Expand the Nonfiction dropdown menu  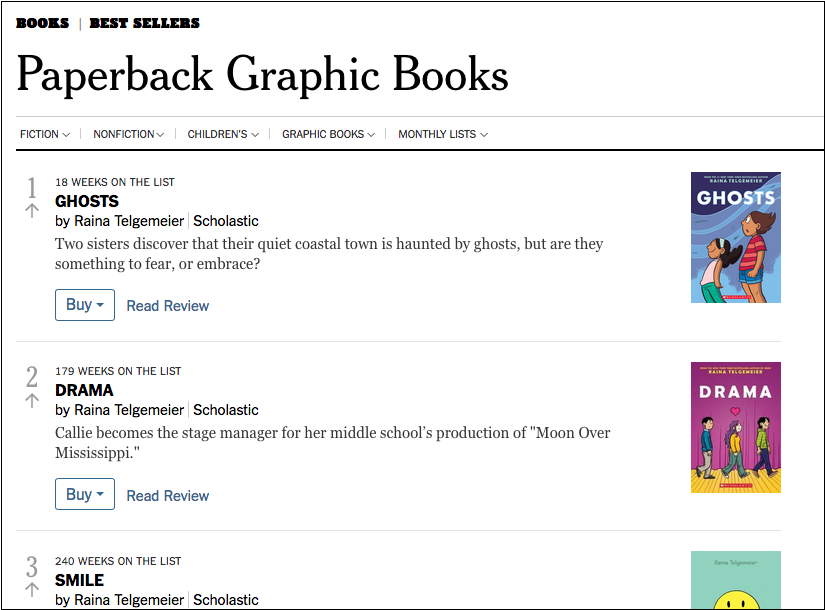tap(129, 134)
